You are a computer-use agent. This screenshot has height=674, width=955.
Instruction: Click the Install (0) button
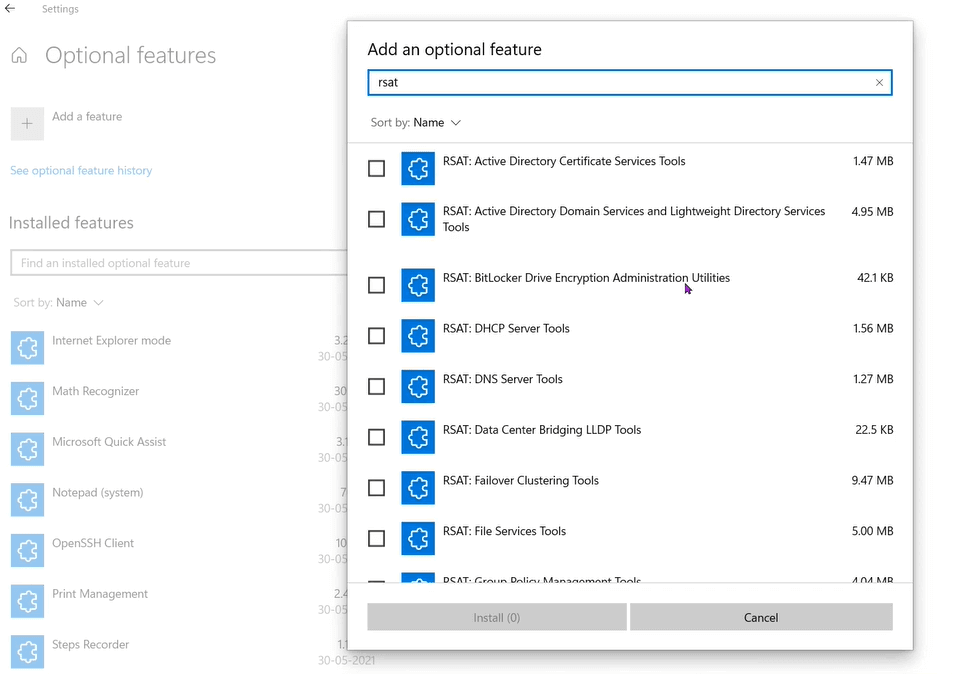coord(497,618)
